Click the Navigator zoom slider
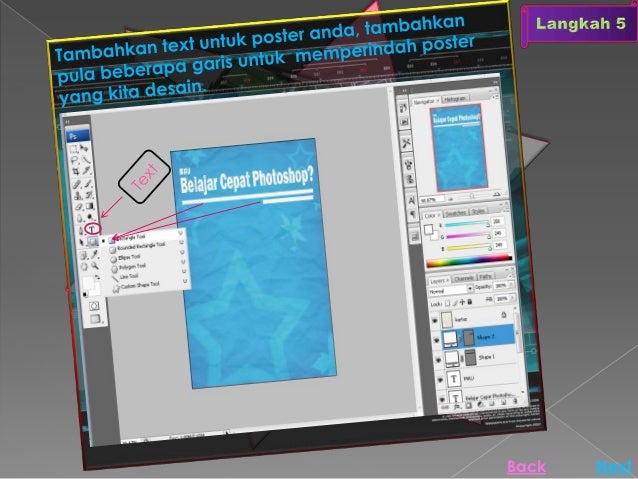This screenshot has width=638, height=479. coord(472,196)
